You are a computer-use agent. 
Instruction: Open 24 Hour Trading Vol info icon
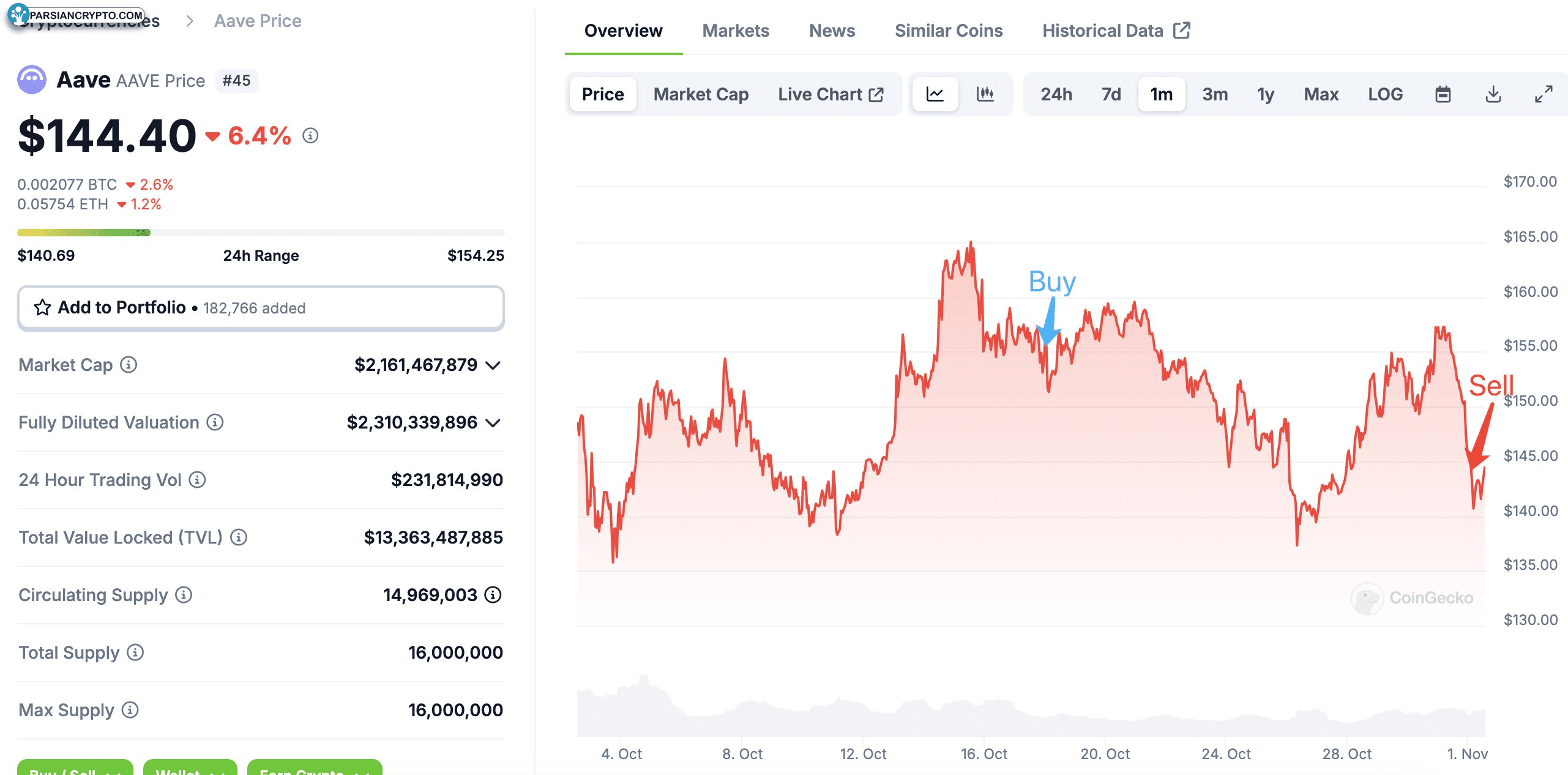[197, 480]
